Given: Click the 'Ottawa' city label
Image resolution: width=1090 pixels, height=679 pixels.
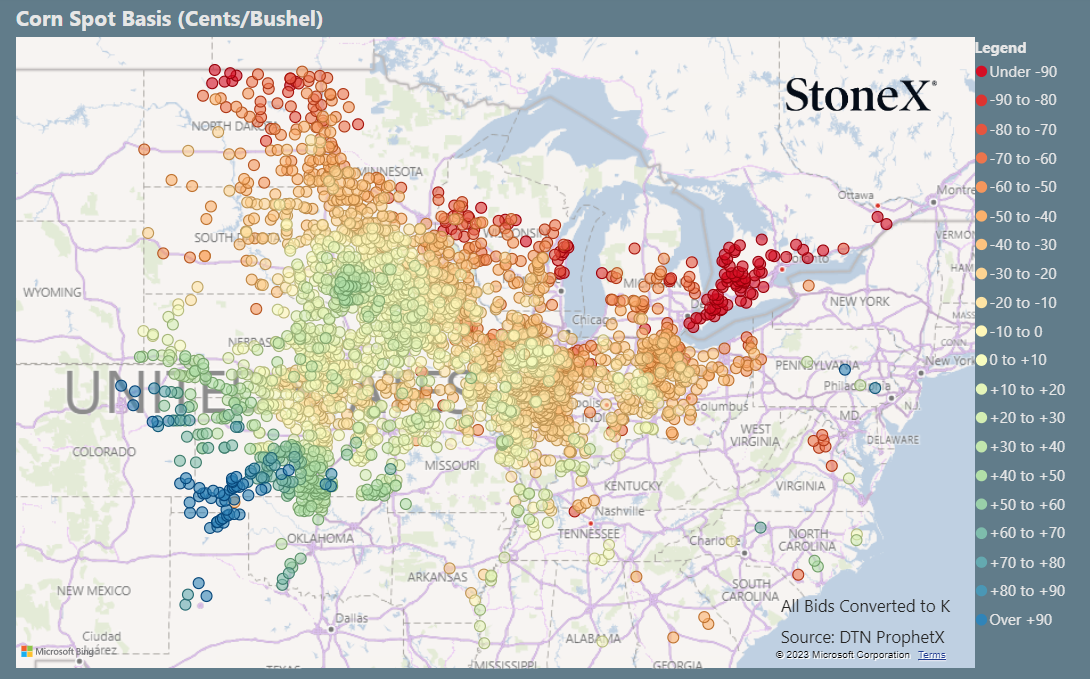Looking at the screenshot, I should [855, 195].
